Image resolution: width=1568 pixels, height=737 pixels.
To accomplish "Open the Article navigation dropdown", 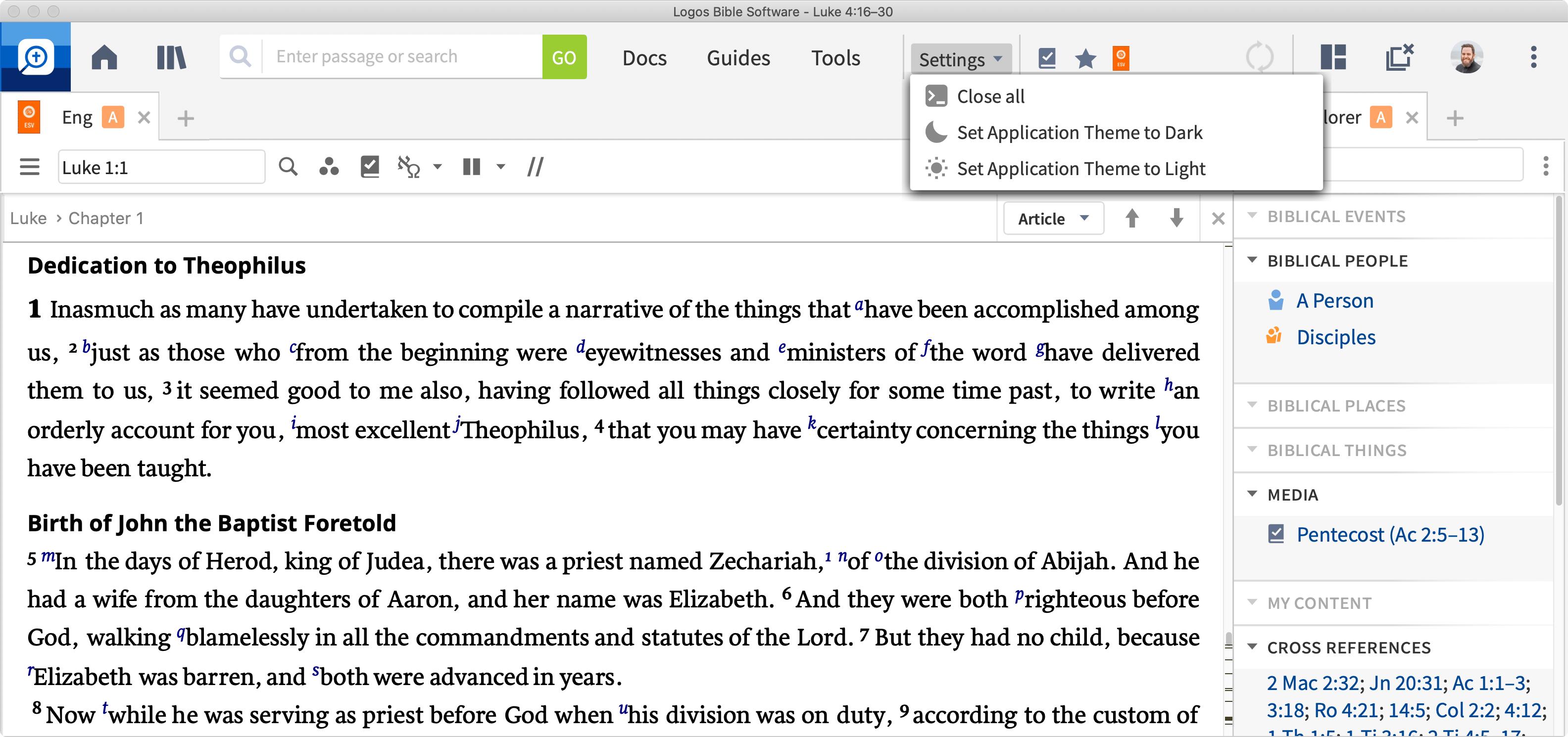I will [x=1053, y=218].
